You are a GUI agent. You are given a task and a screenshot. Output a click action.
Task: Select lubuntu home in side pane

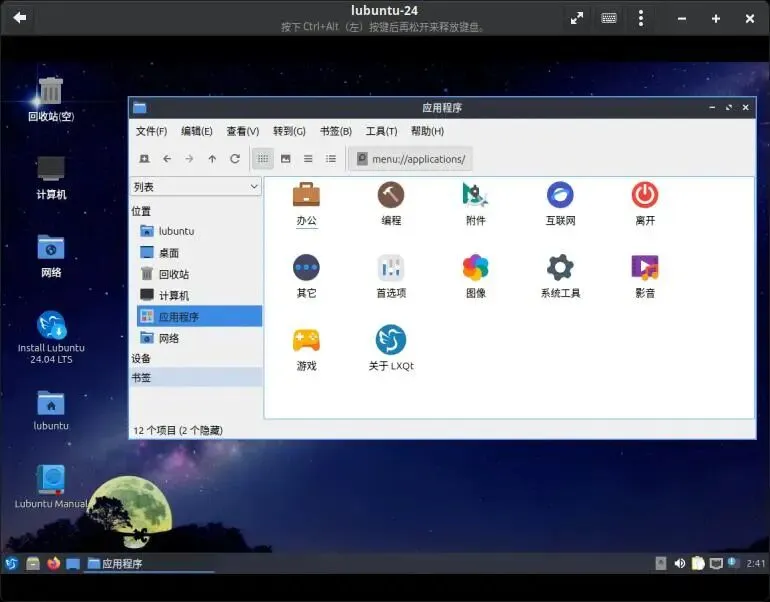[199, 231]
